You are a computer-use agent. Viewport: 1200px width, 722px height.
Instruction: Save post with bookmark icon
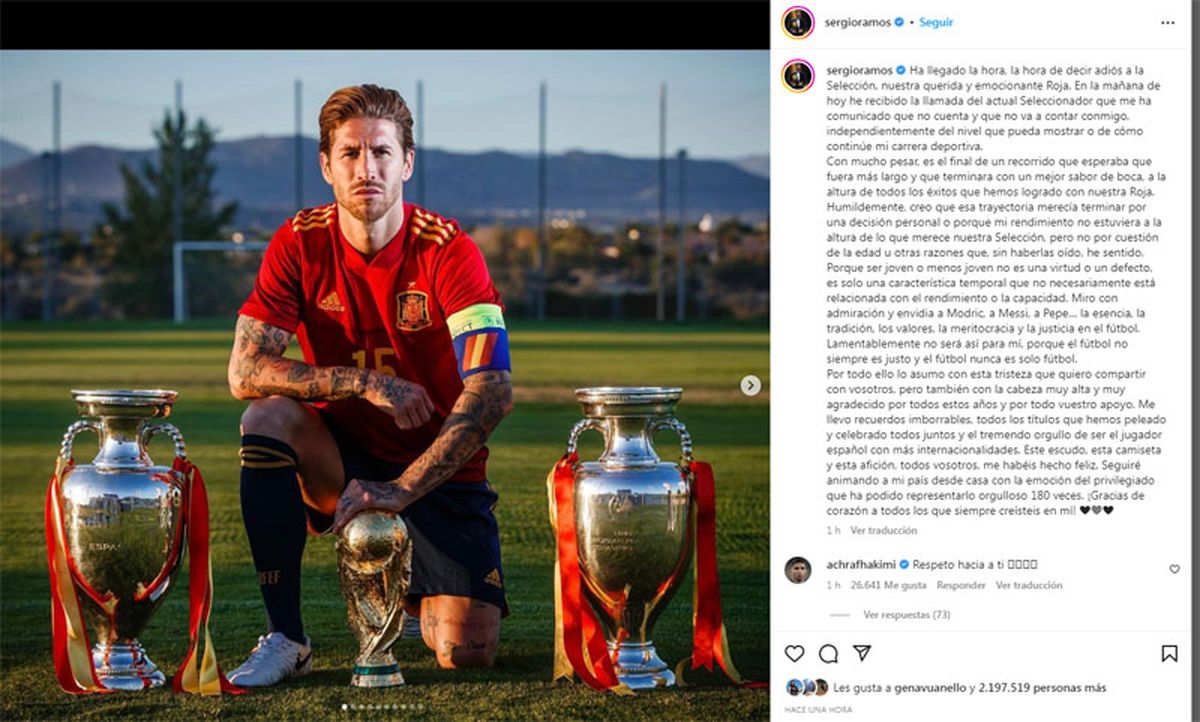pyautogui.click(x=1169, y=653)
